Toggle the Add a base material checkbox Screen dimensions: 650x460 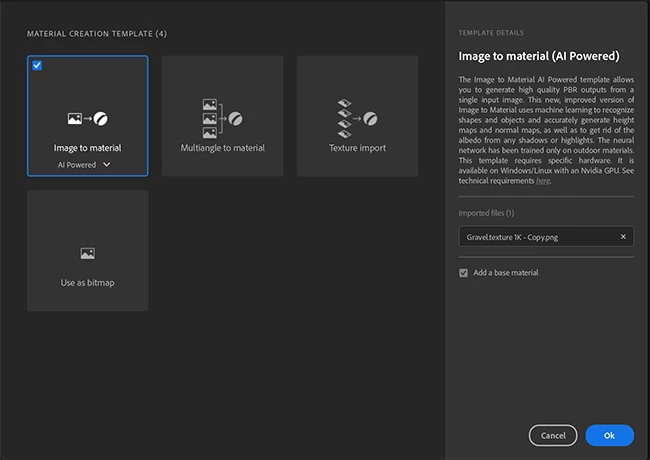(462, 273)
